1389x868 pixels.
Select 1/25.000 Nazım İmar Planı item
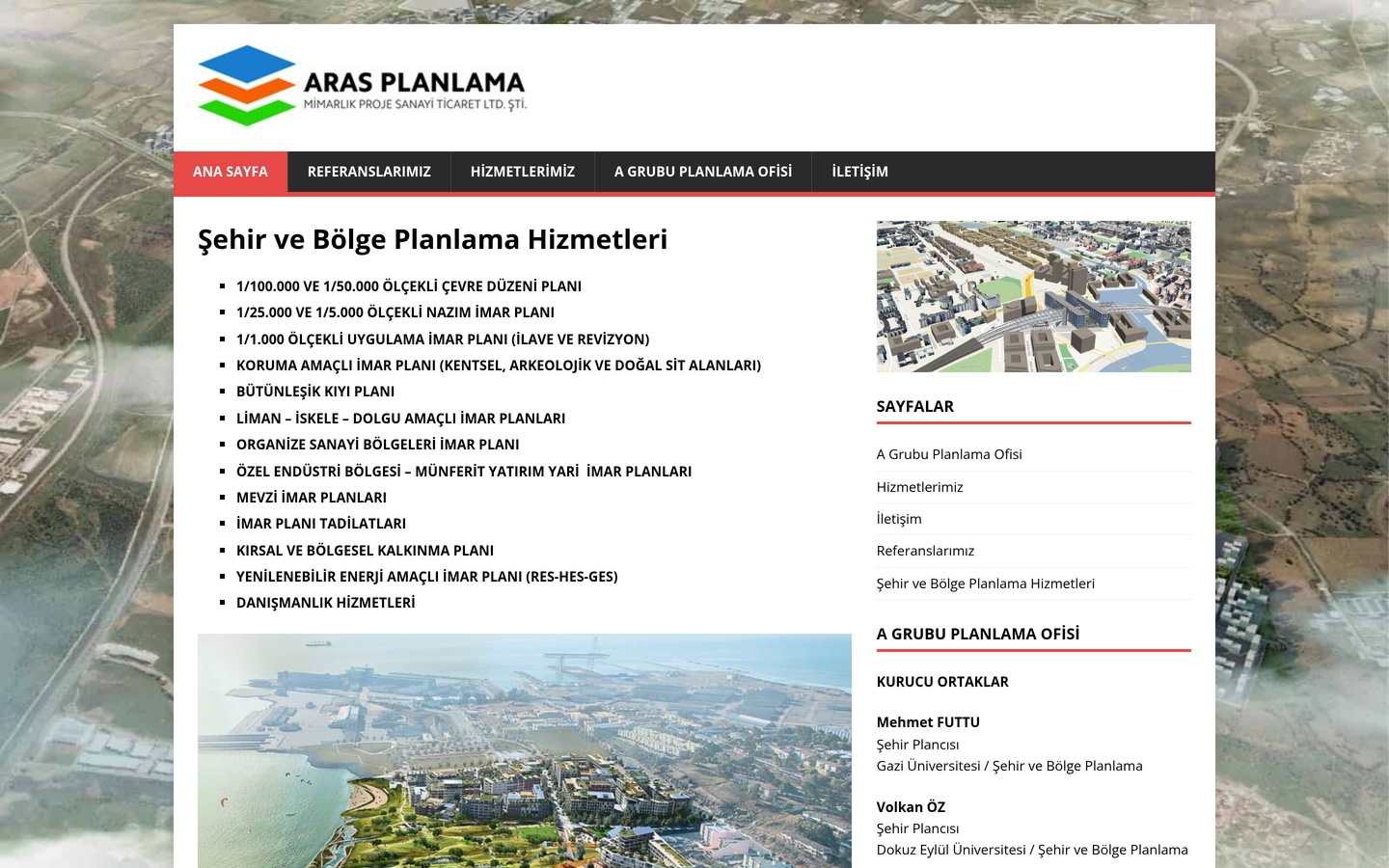tap(395, 312)
